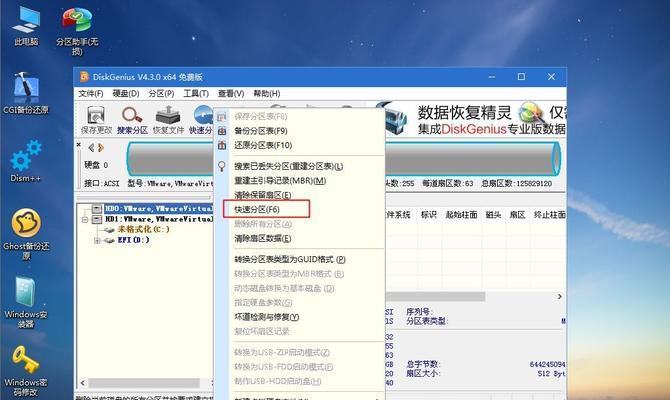
Task: Click the 扇区大小 label
Action: (423, 374)
